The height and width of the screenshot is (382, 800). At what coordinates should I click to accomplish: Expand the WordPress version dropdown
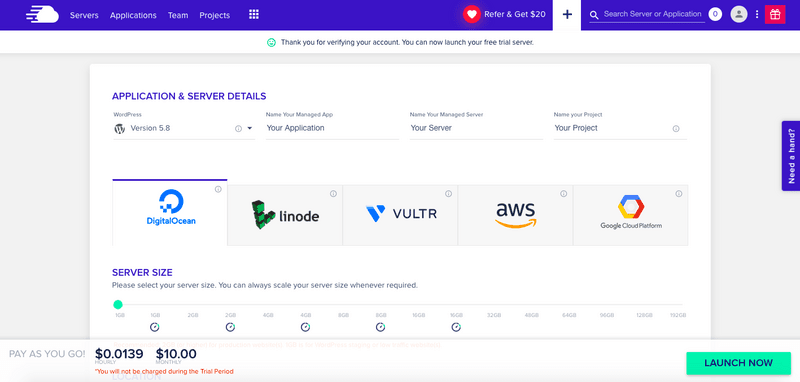click(249, 129)
